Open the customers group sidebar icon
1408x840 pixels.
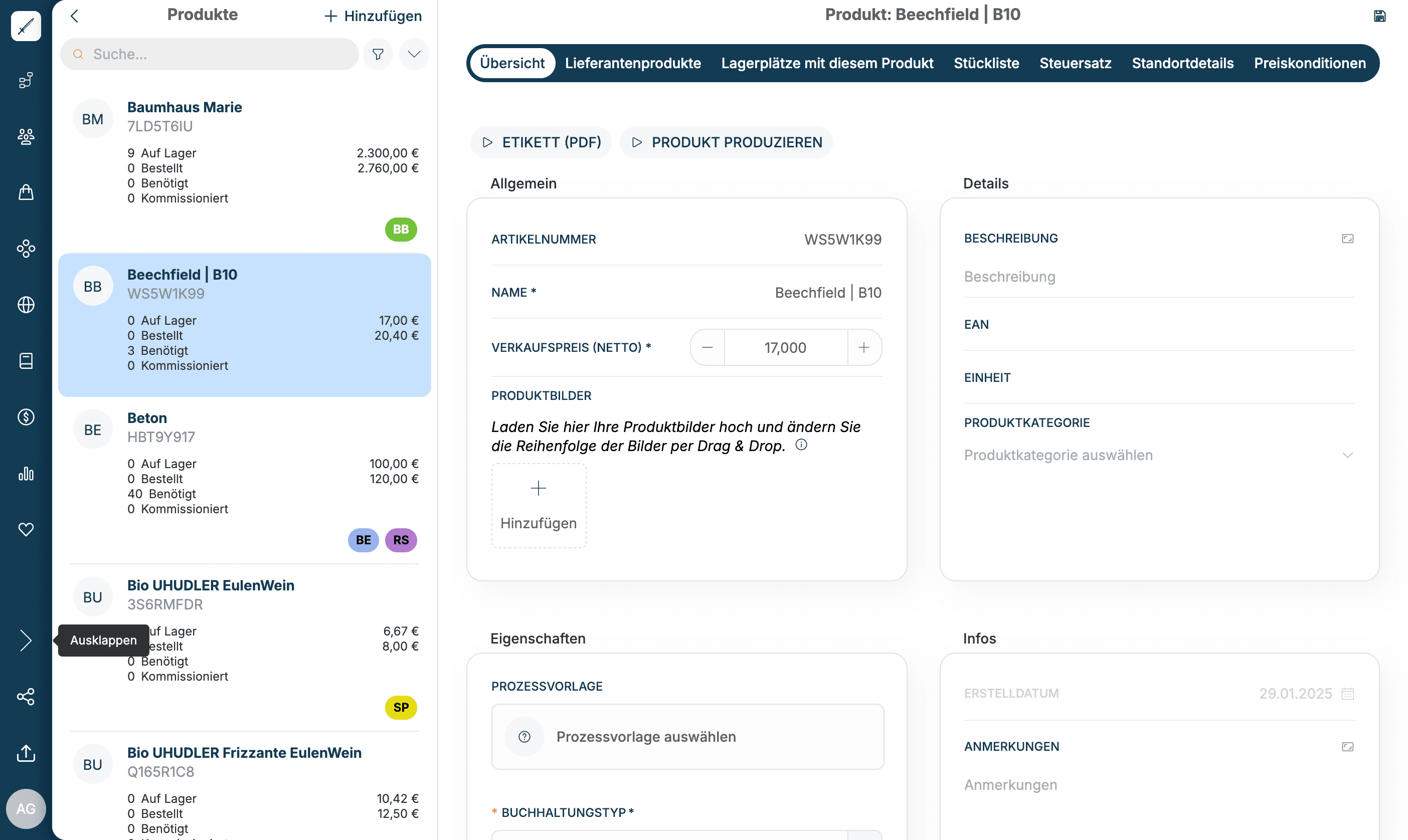click(x=26, y=136)
